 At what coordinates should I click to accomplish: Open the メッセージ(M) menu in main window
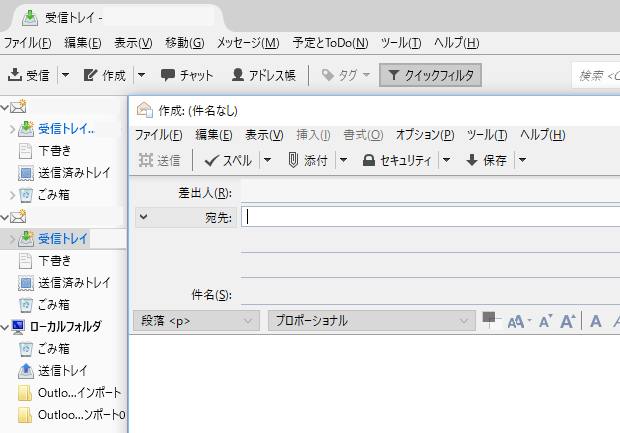[x=248, y=43]
